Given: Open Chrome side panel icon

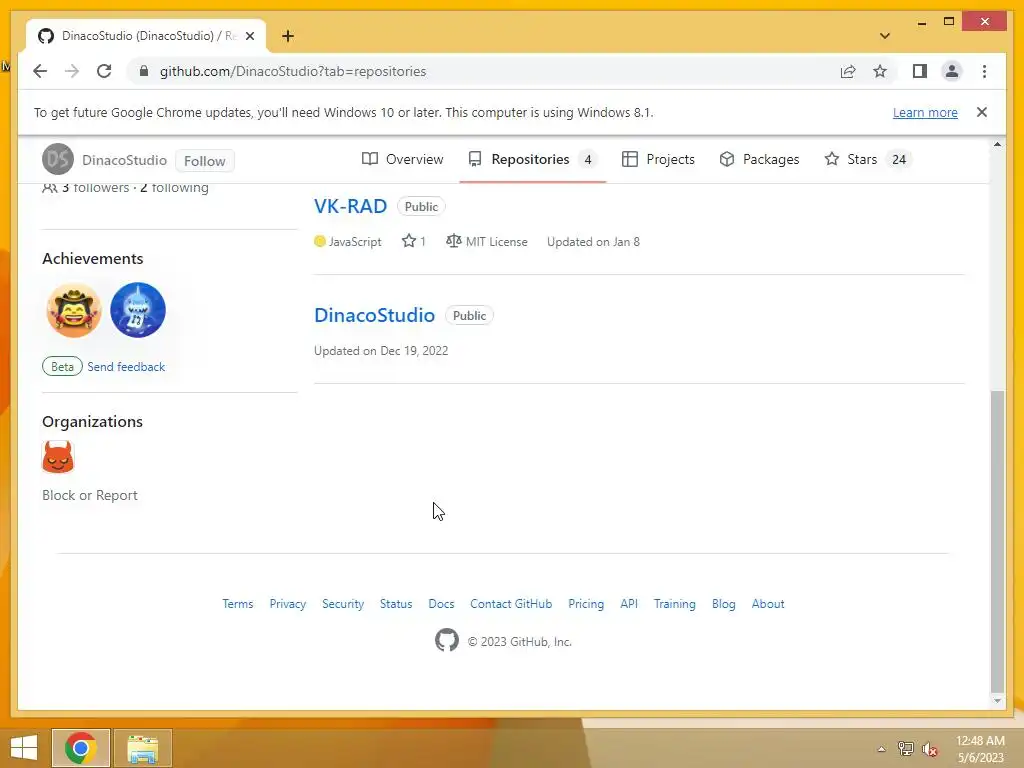Looking at the screenshot, I should [x=920, y=71].
